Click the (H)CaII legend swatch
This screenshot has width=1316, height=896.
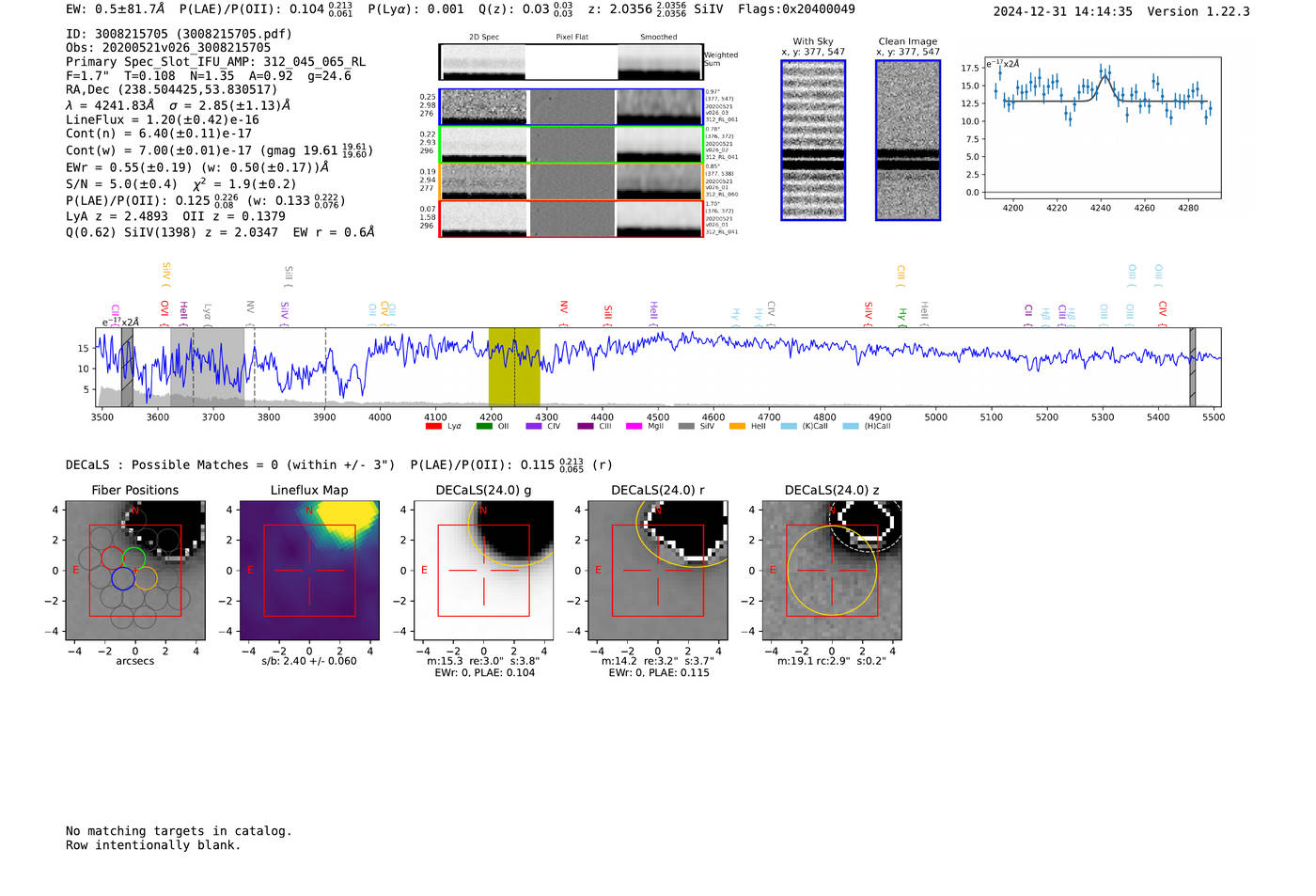click(x=851, y=426)
